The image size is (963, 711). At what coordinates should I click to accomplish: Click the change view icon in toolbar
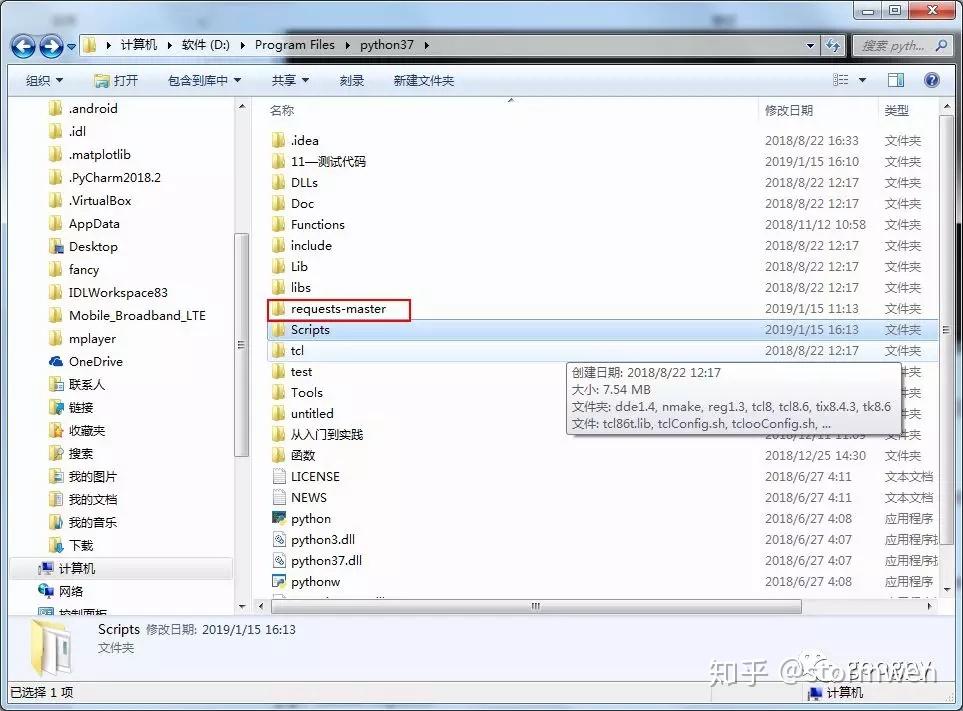click(840, 80)
